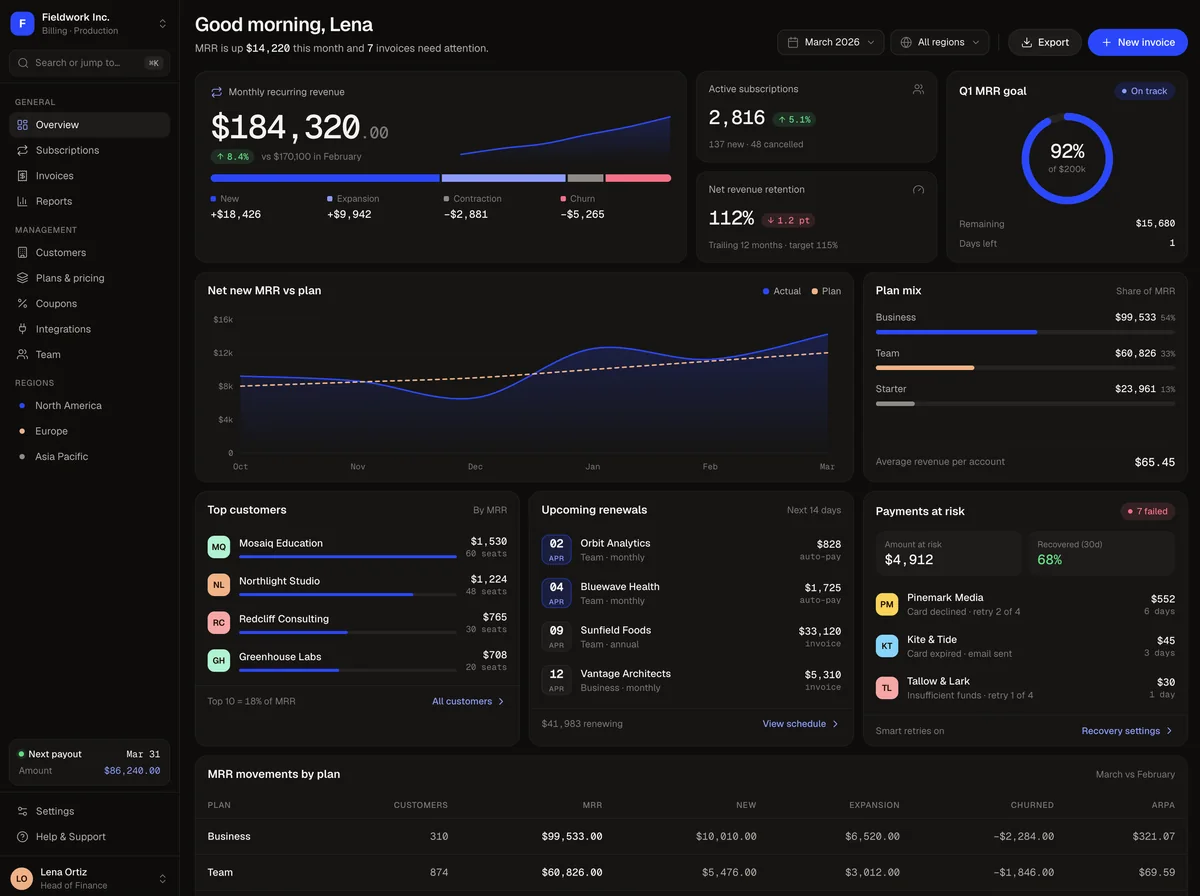The height and width of the screenshot is (896, 1200).
Task: Open the Fieldwork Inc. workspace switcher chevrons
Action: 163,23
